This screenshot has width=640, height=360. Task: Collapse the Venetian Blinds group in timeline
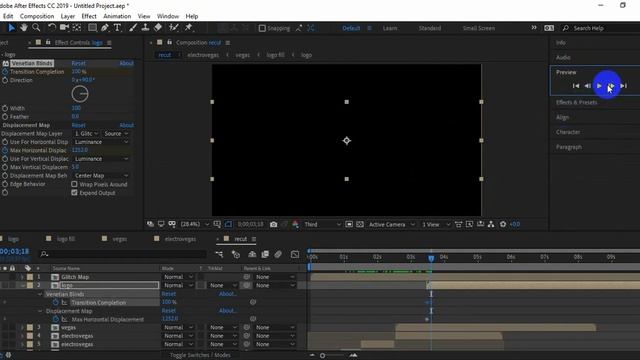coord(40,294)
